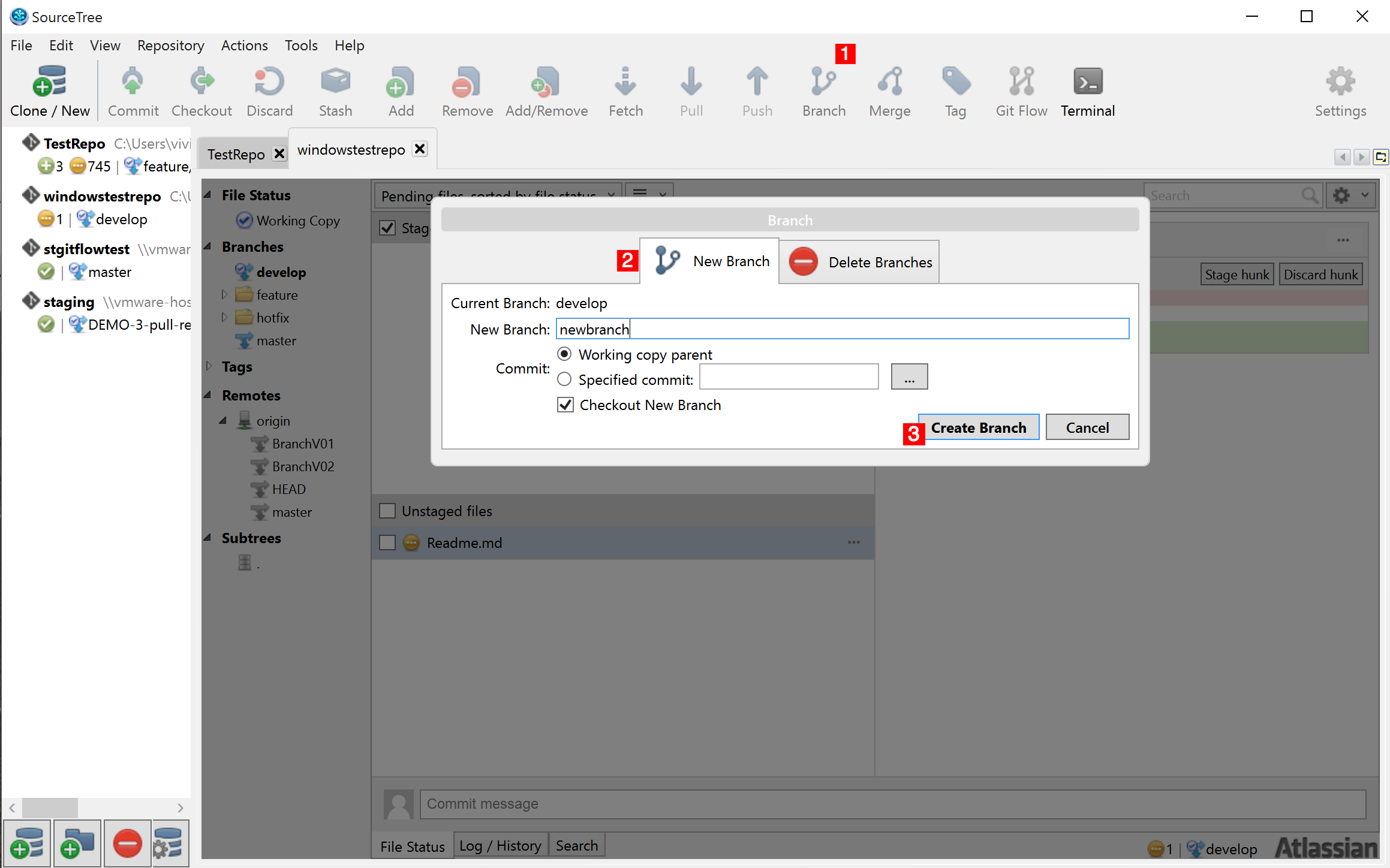Select the Specified commit radio option
This screenshot has width=1390, height=868.
564,379
